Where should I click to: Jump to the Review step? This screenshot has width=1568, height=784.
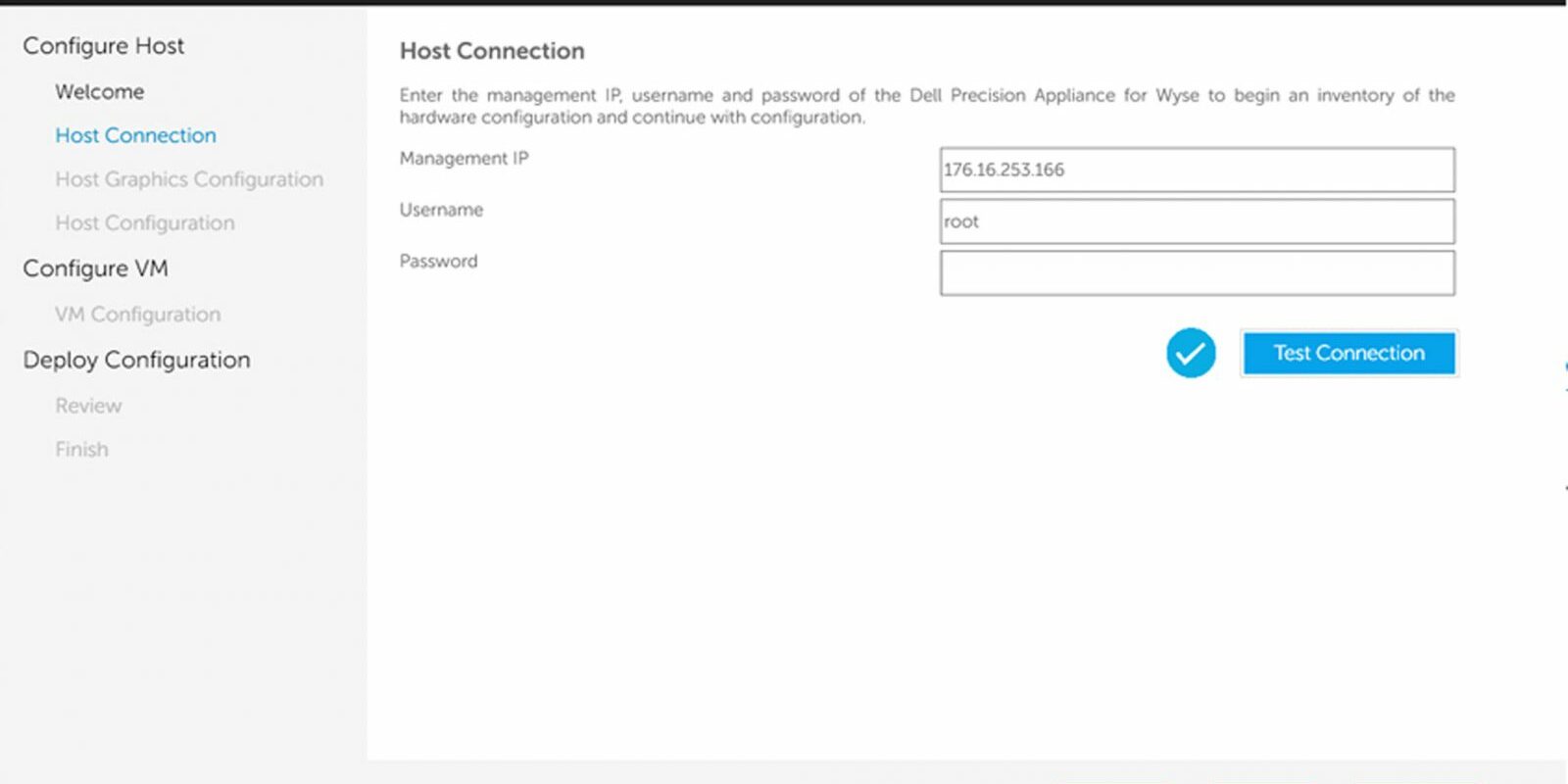click(88, 406)
